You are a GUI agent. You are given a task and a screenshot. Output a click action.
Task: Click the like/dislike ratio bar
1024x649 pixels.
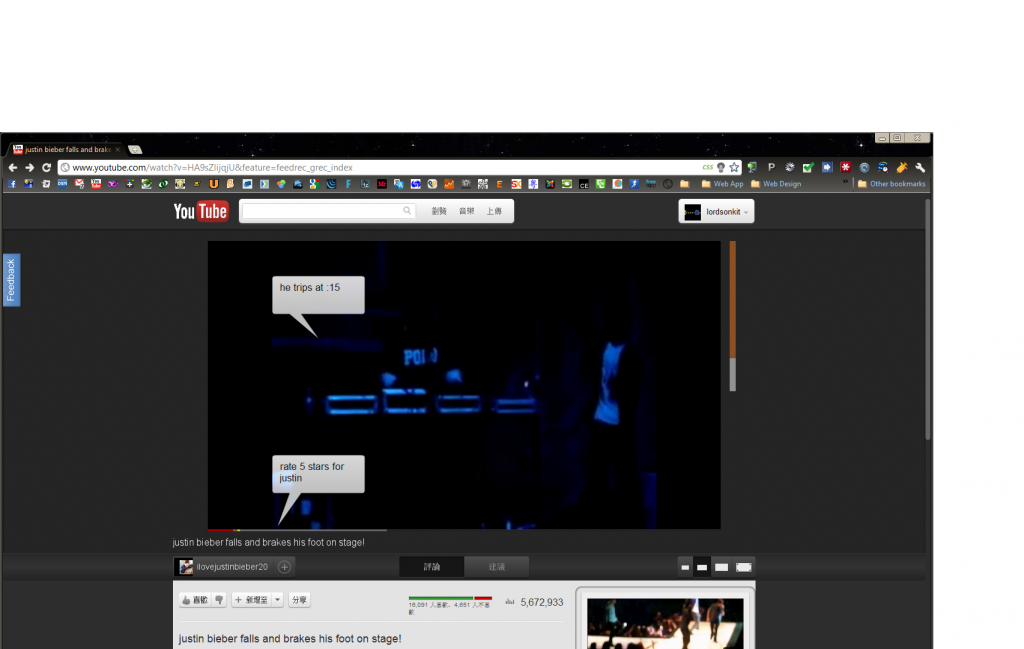(450, 598)
